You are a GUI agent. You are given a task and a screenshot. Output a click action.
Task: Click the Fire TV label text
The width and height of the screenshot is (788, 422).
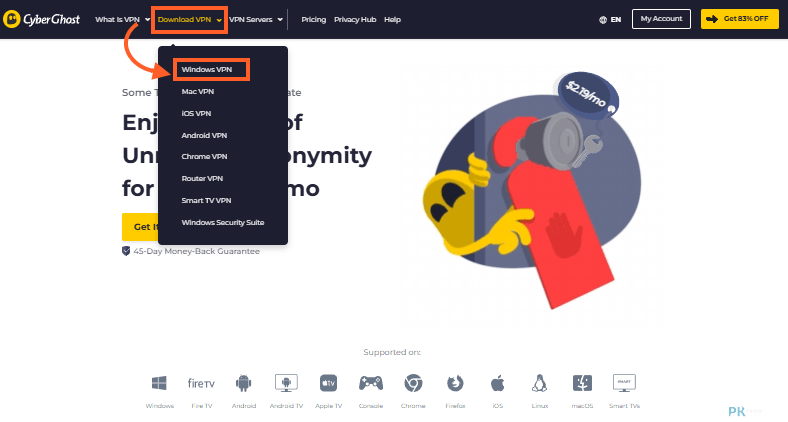202,406
